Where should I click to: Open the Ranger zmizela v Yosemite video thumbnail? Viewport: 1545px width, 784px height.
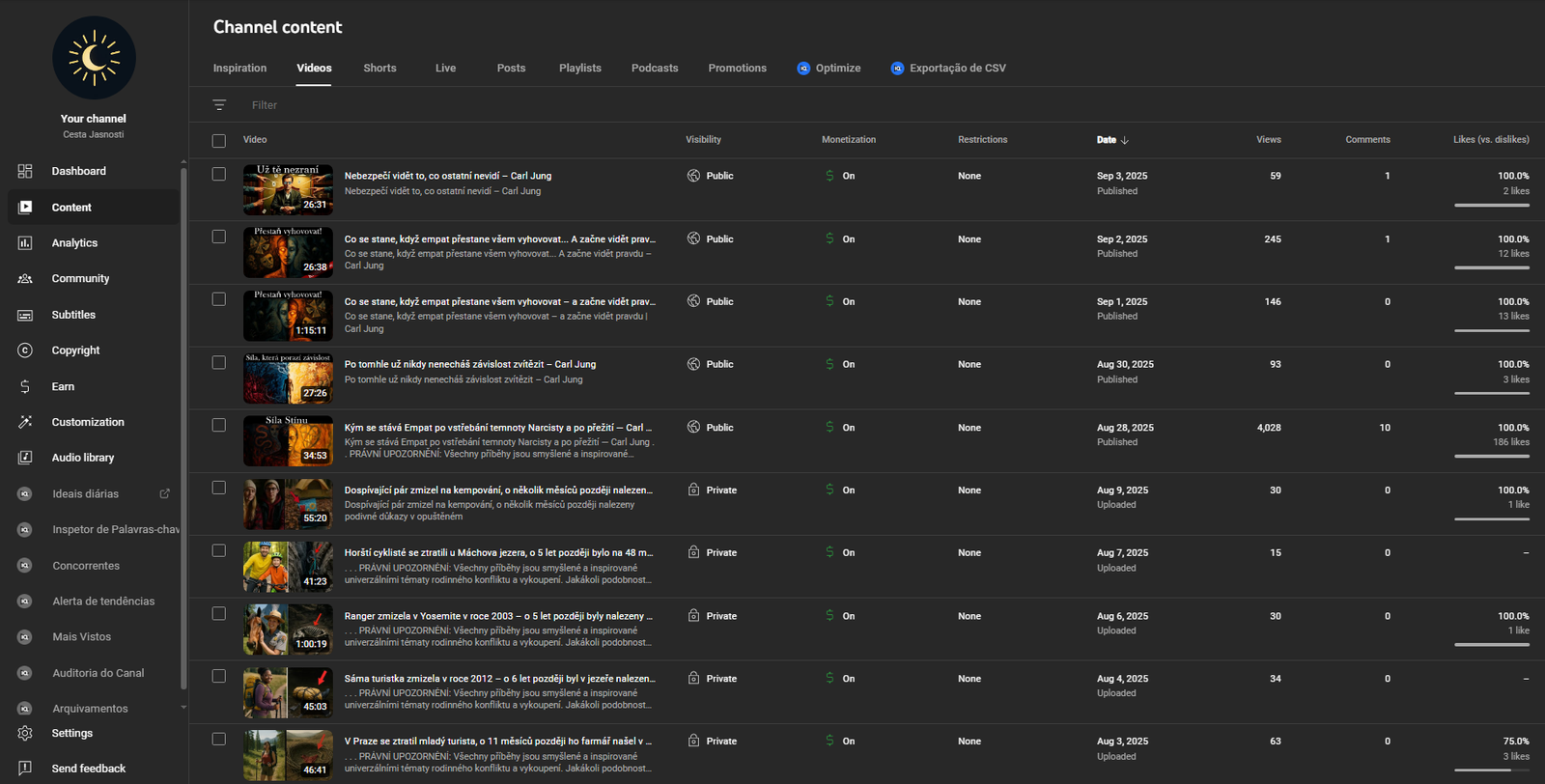[288, 630]
